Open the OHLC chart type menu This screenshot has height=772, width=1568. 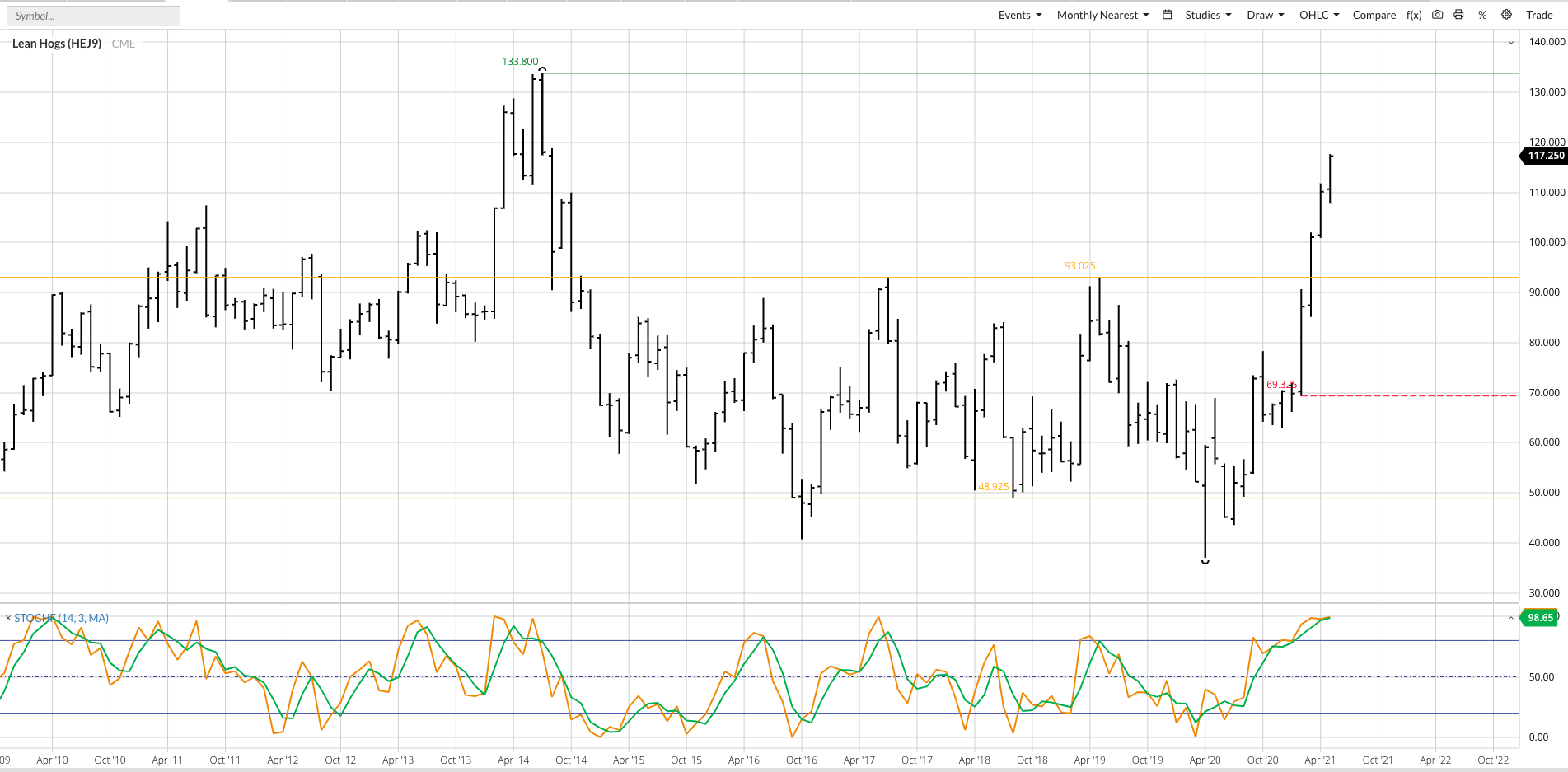[1319, 15]
